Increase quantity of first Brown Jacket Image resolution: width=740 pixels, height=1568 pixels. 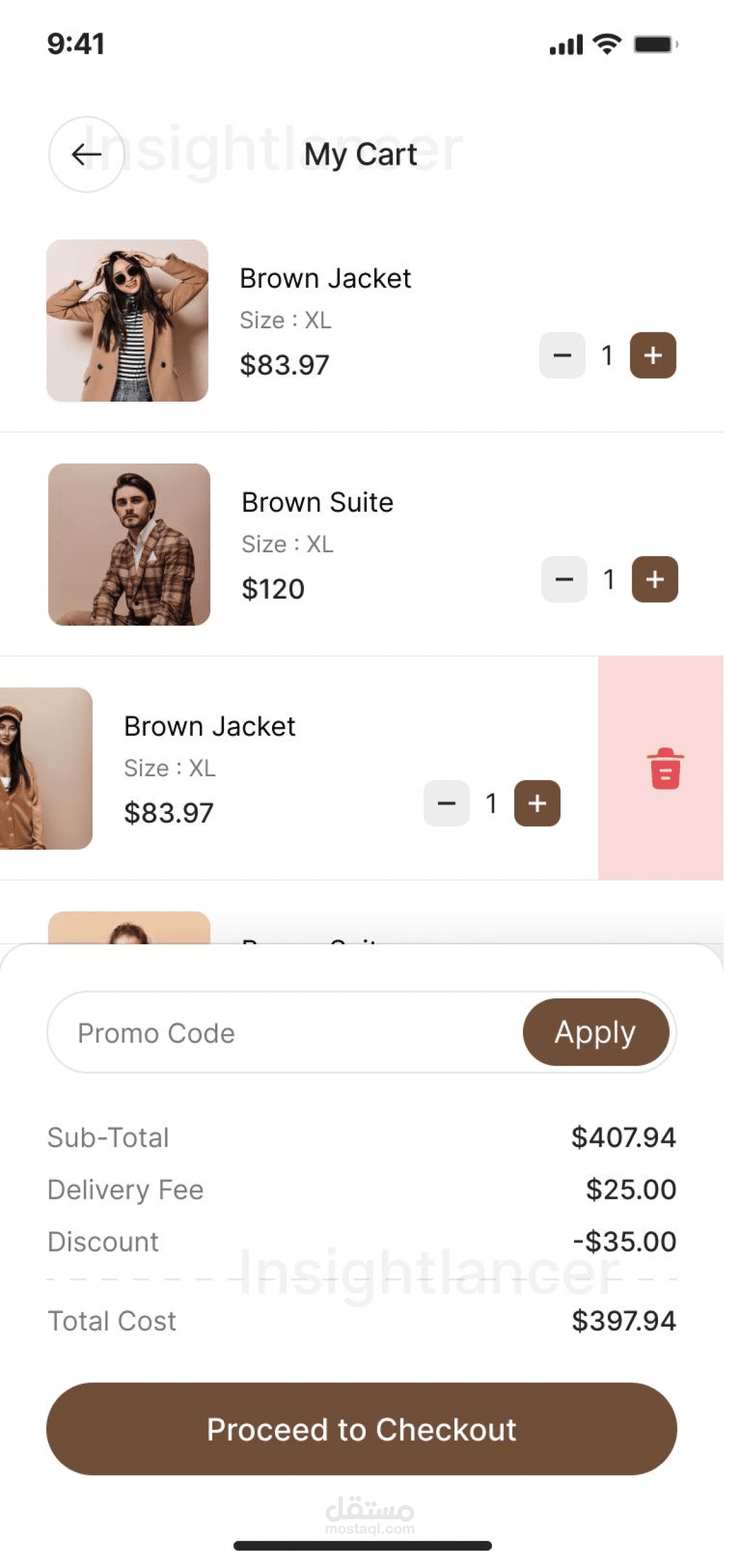652,355
